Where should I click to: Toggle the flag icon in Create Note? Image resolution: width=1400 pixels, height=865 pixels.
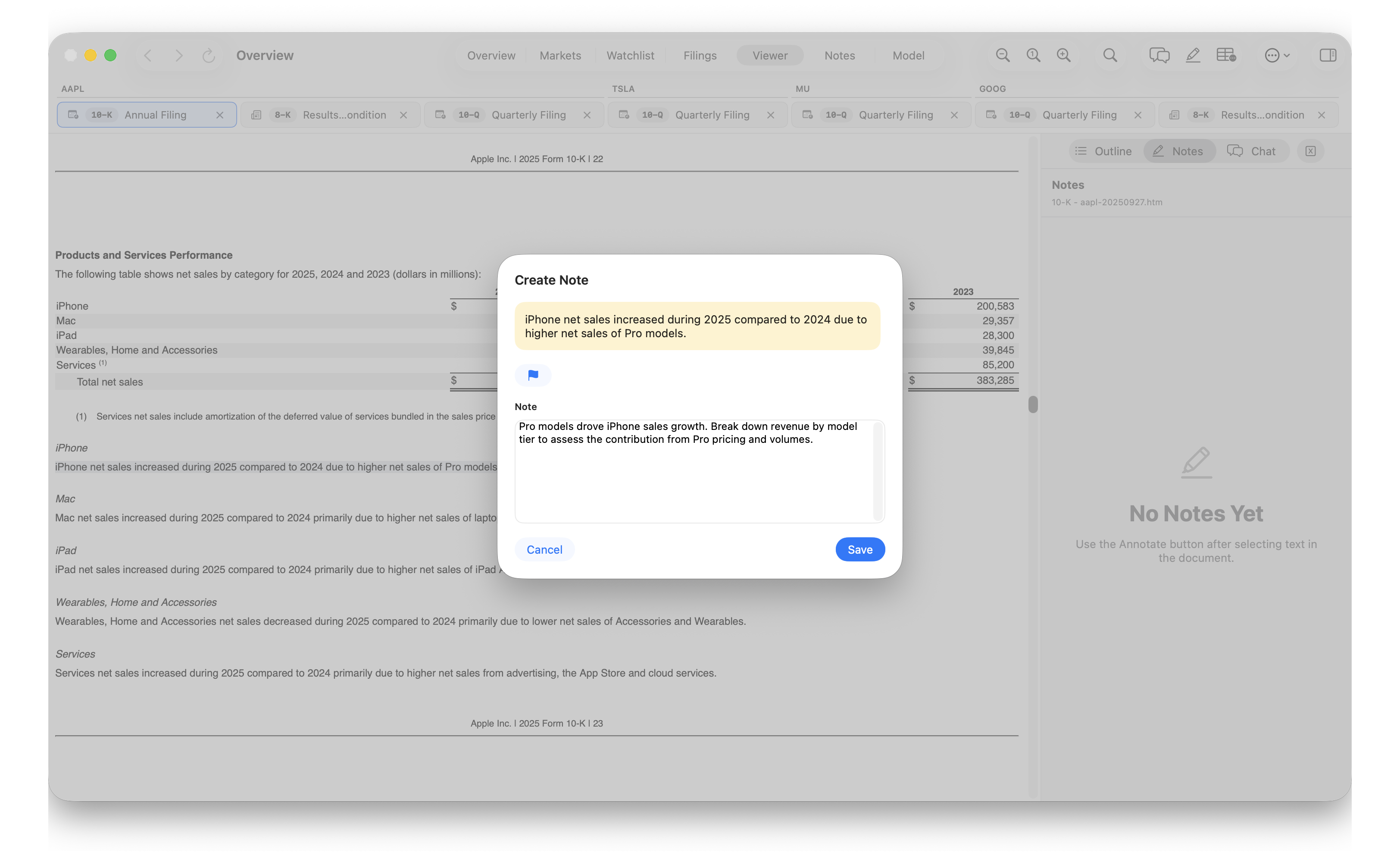[x=532, y=375]
